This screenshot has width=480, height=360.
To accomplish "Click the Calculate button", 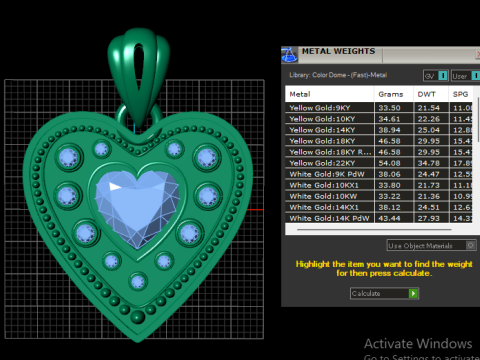I will point(384,293).
